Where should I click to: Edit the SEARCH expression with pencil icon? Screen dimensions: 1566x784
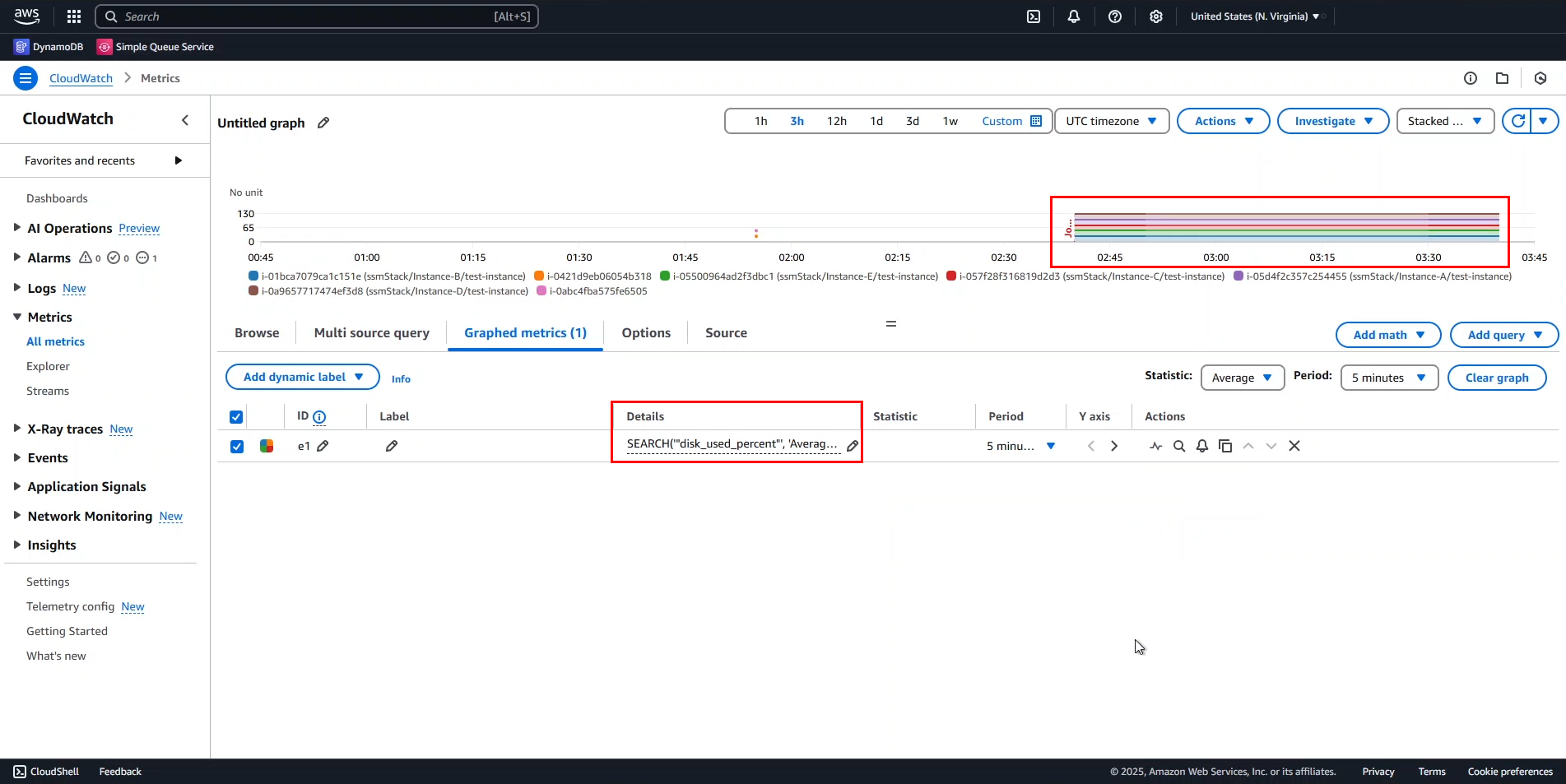click(853, 446)
